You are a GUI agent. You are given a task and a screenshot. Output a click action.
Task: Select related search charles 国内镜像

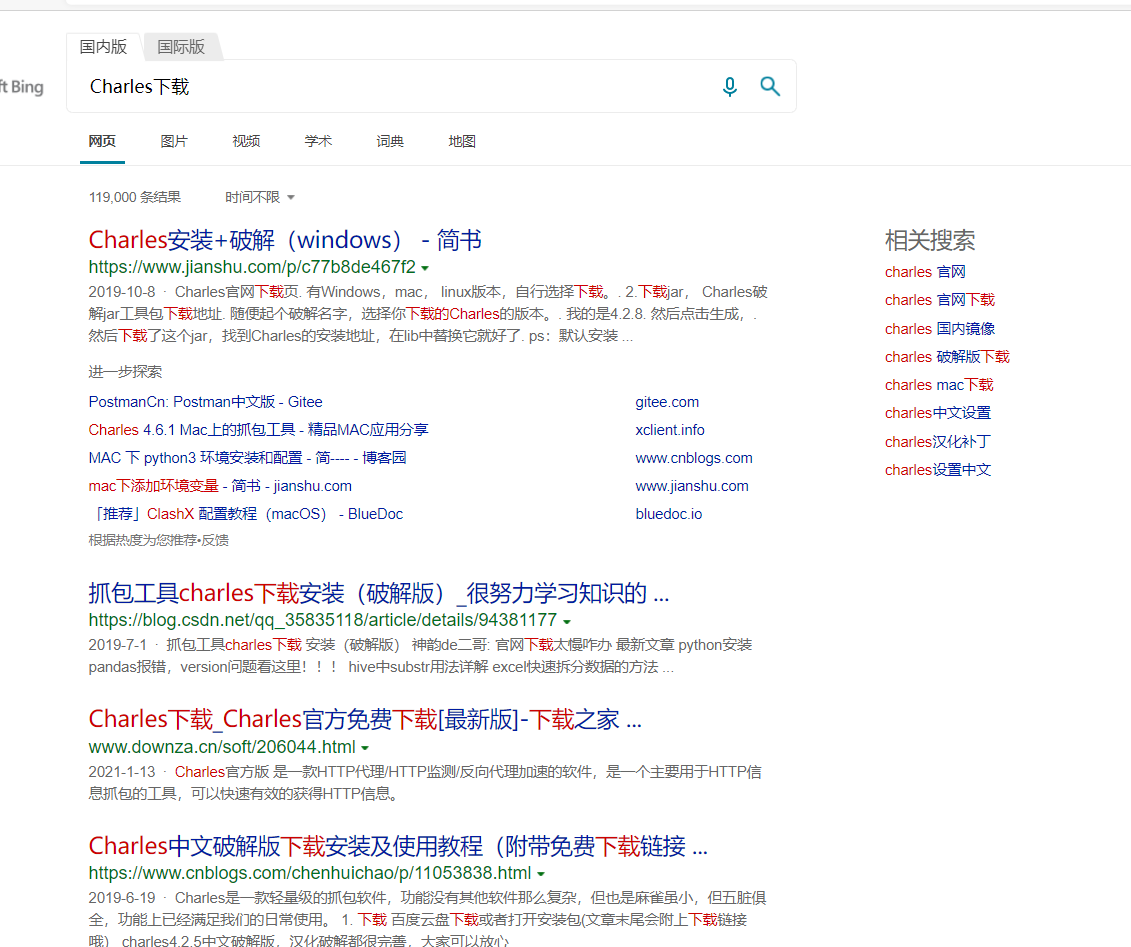(940, 329)
